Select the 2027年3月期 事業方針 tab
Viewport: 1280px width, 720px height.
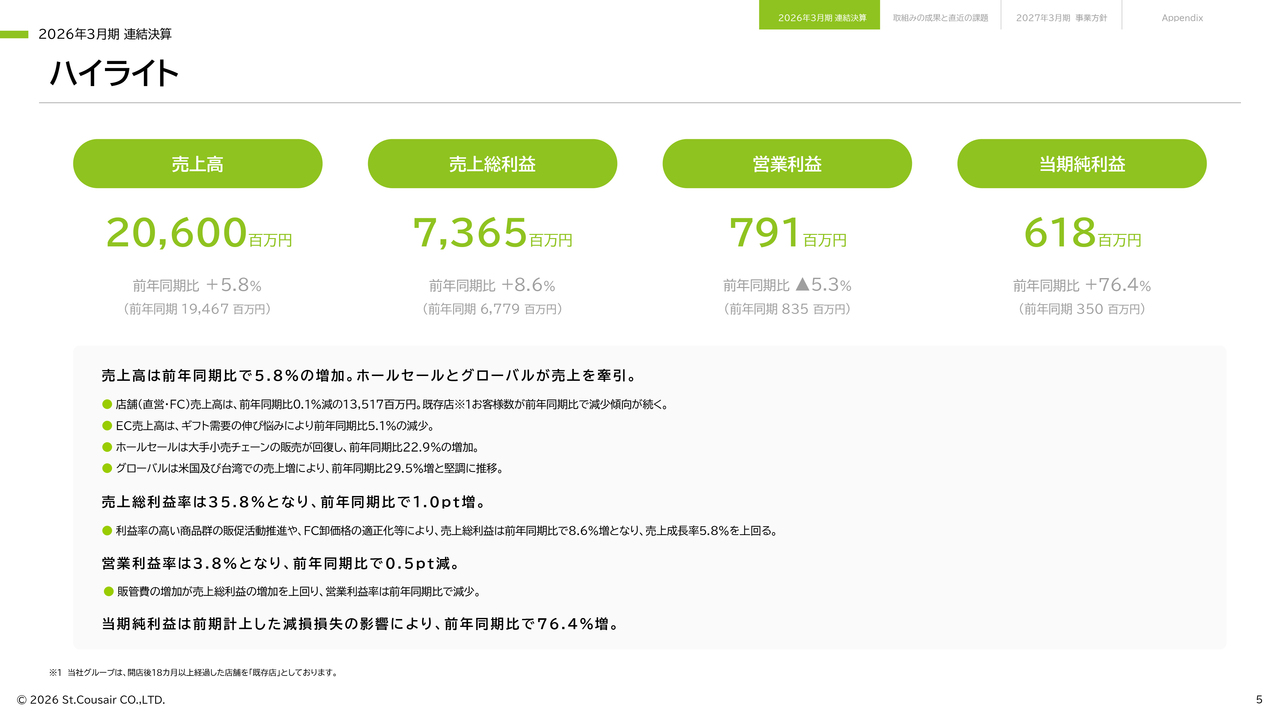tap(1061, 18)
